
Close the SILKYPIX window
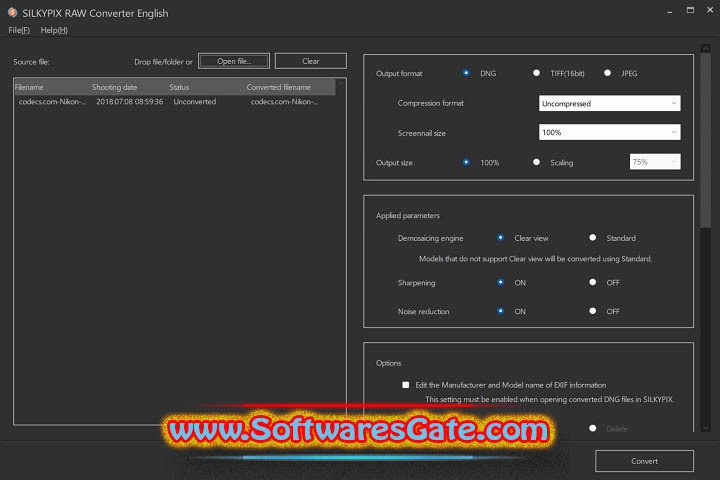[x=710, y=10]
